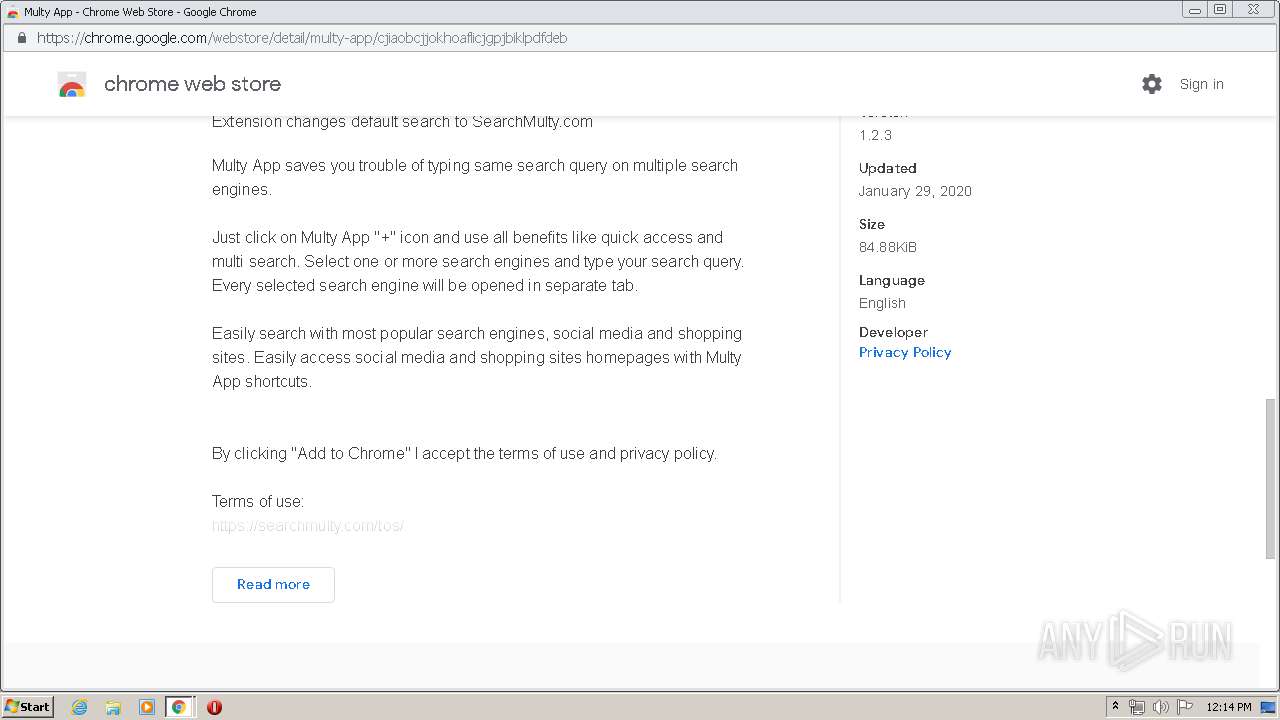Open the volume speaker tray icon
Viewport: 1280px width, 720px height.
tap(1161, 707)
